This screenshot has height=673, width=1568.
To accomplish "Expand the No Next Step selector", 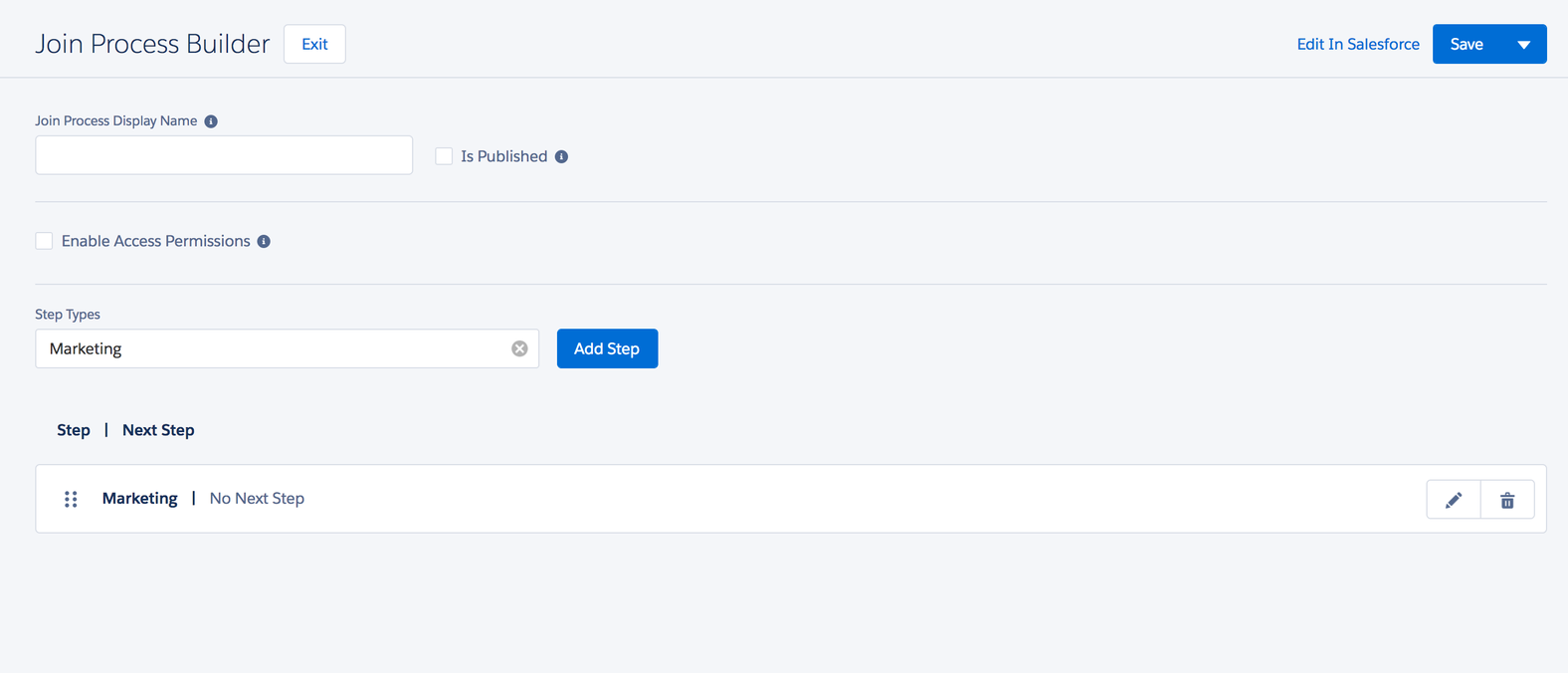I will click(x=257, y=498).
